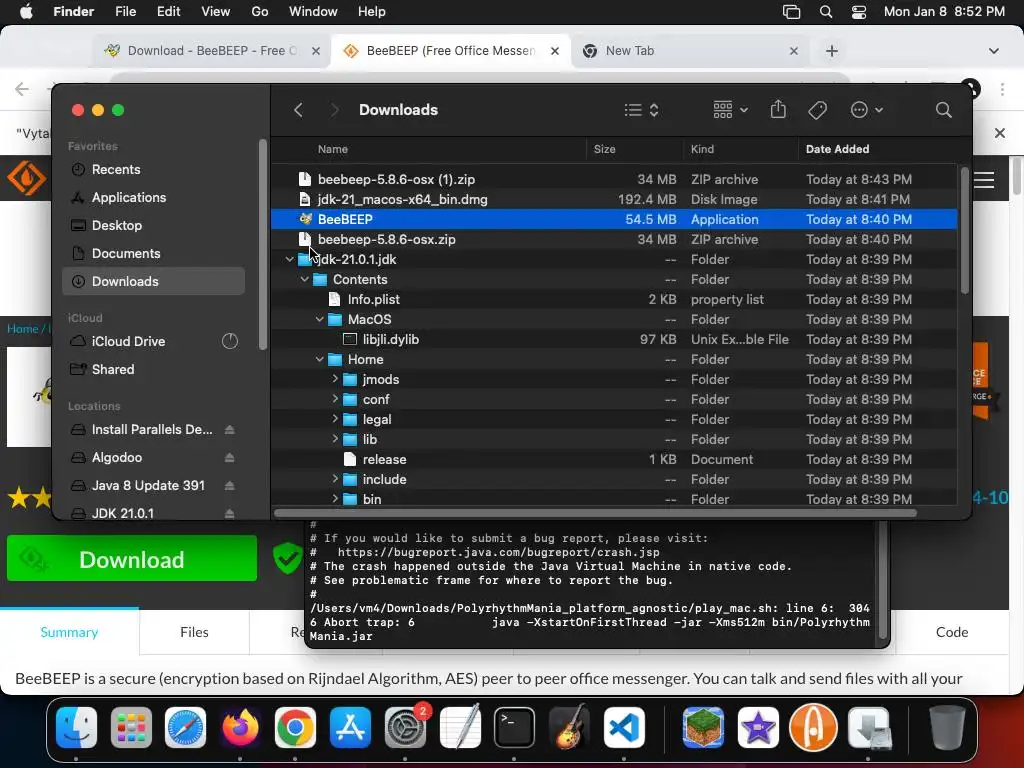Open the Files tab on webpage

[194, 632]
